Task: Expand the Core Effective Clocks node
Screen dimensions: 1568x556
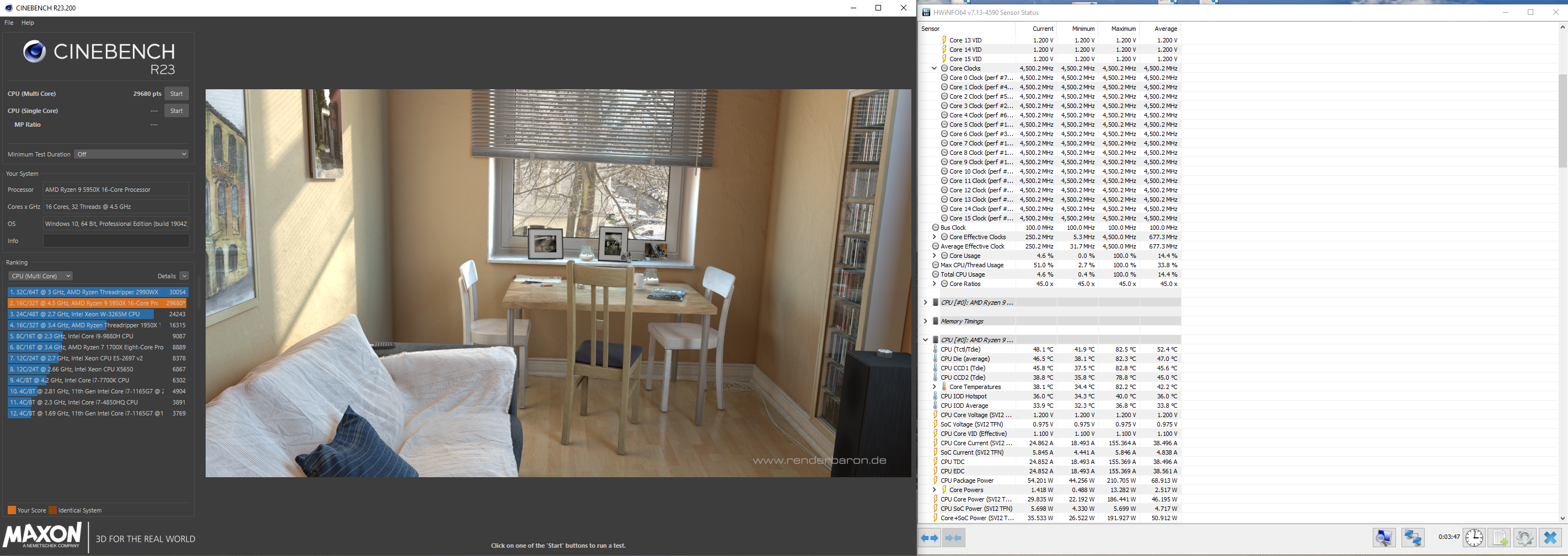Action: [935, 237]
